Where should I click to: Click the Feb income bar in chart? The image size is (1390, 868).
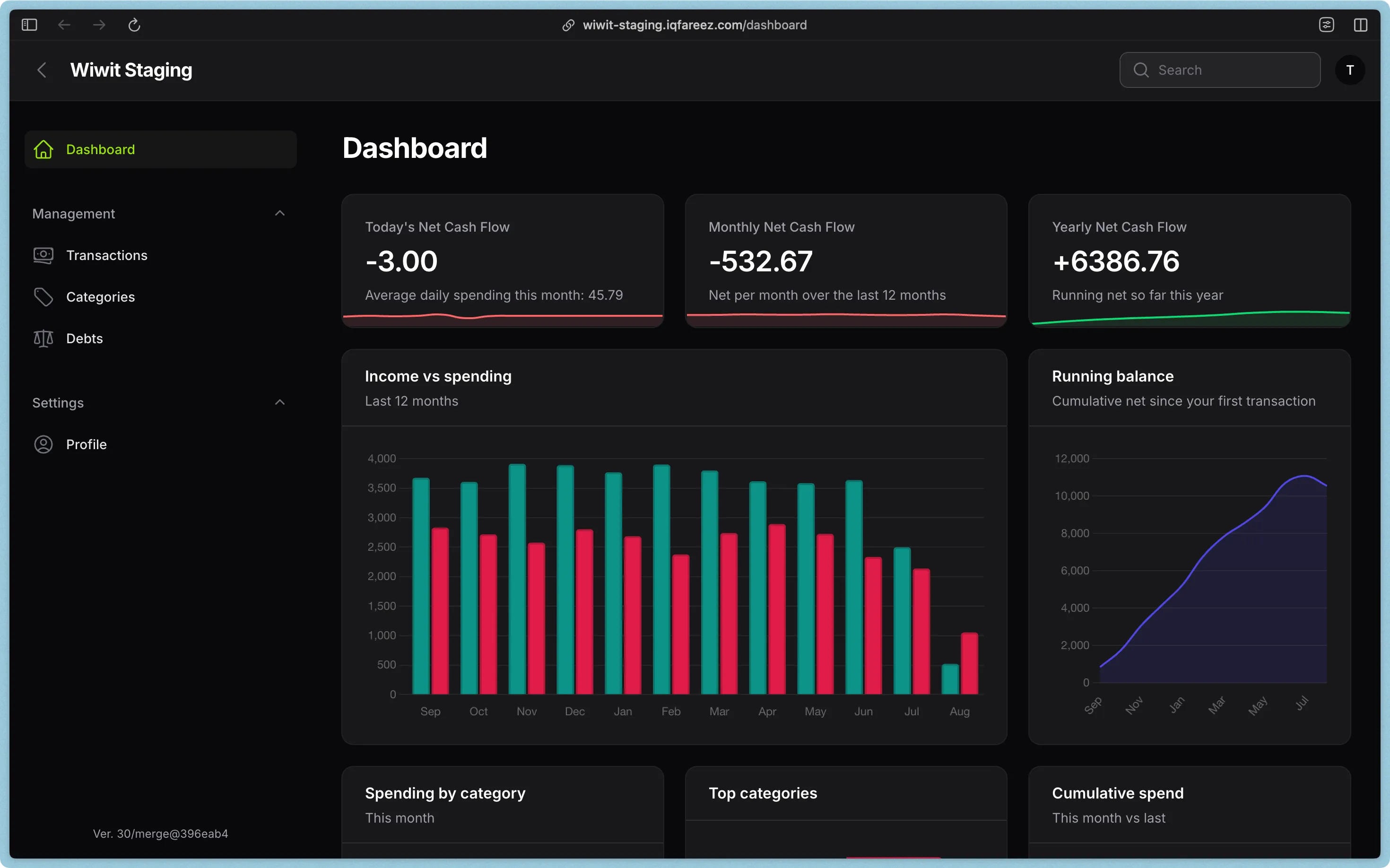point(661,579)
